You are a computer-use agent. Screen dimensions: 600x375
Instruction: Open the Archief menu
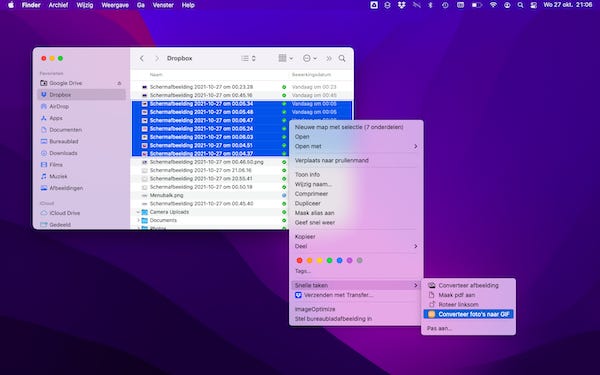[58, 5]
